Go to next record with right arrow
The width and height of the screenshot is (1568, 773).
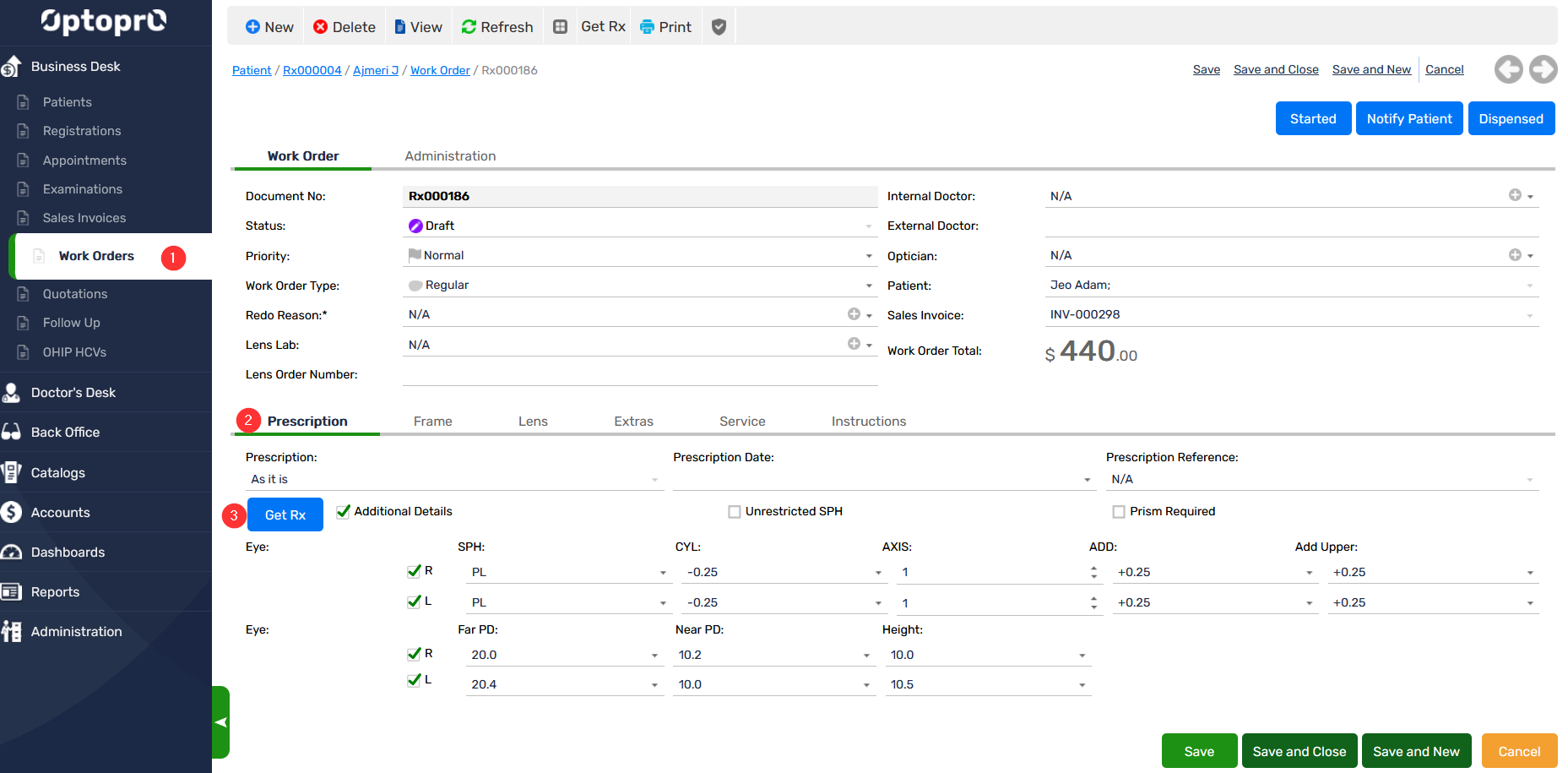click(x=1543, y=69)
